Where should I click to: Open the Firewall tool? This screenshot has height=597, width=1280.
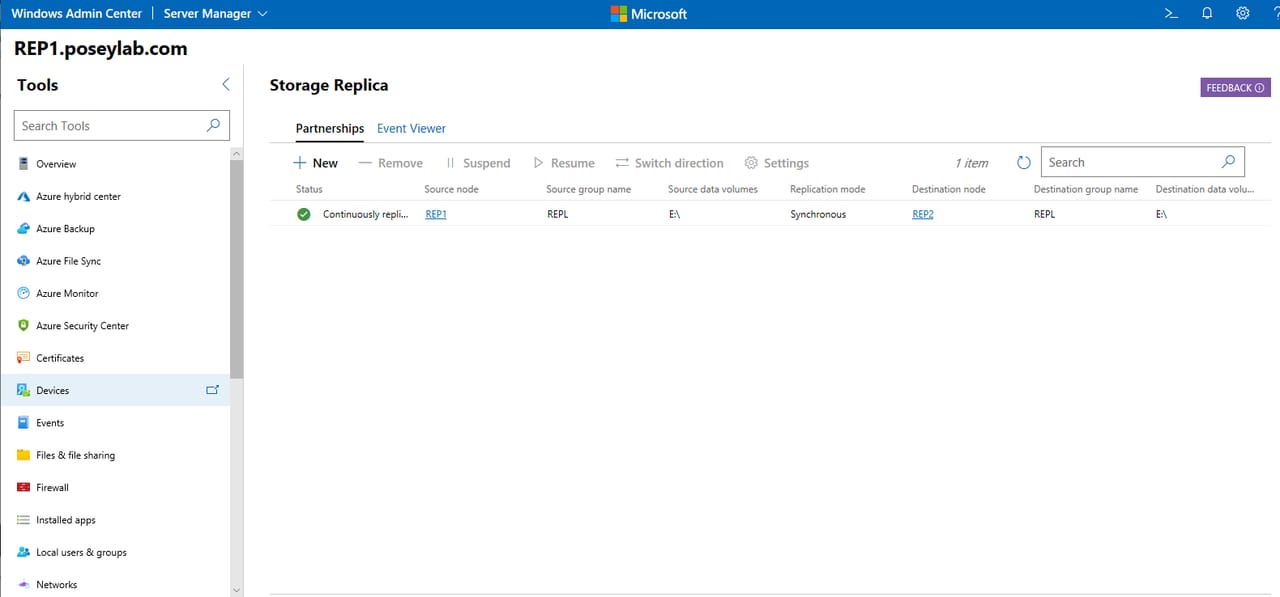tap(54, 487)
